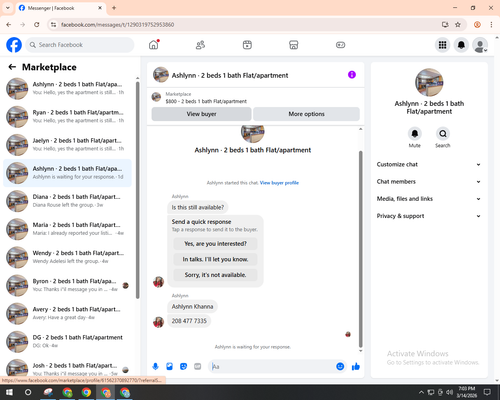Viewport: 500px width, 400px height.
Task: Open the Home feed icon
Action: 154,45
